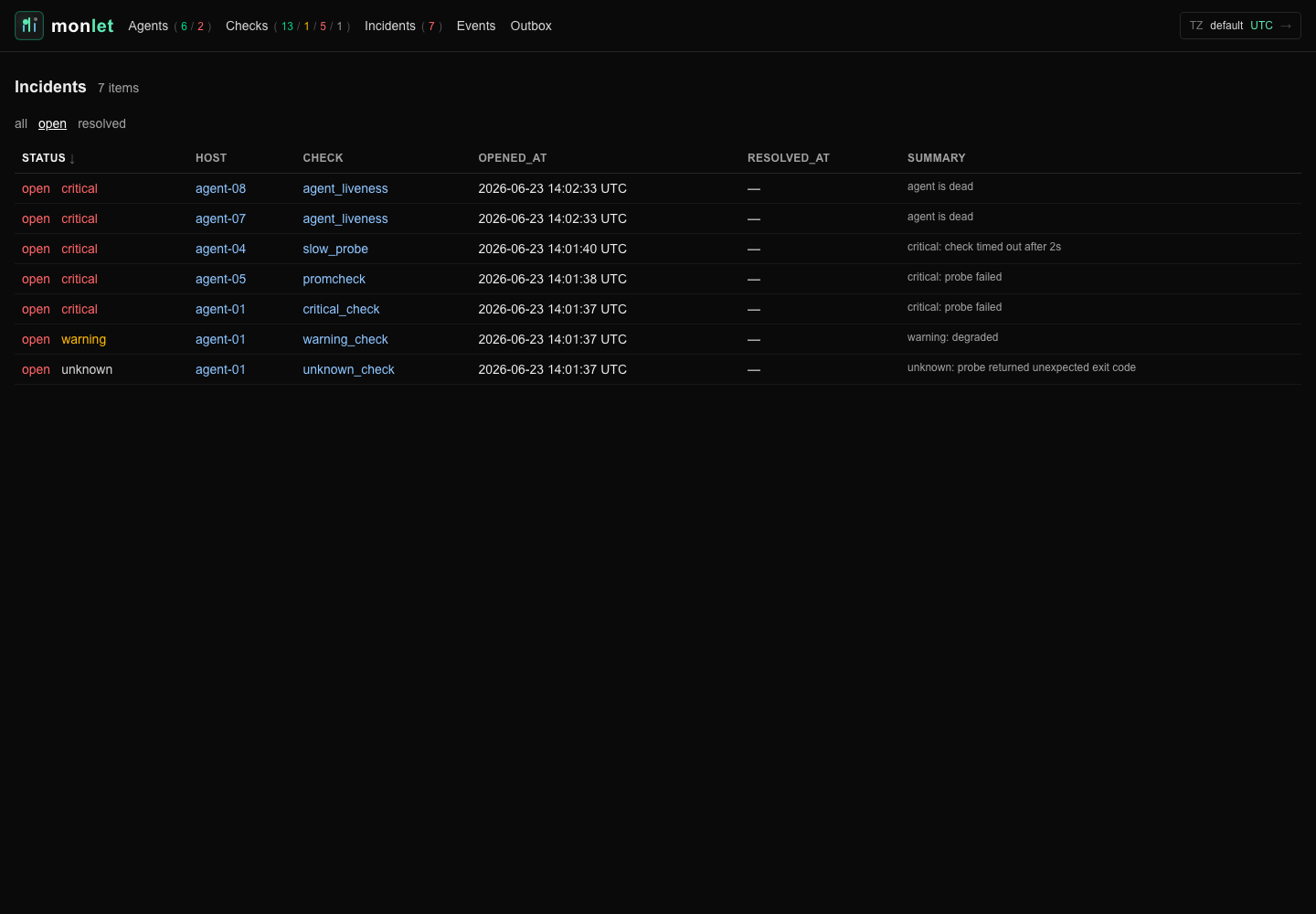Click timestamp 2026-06-23 14:01:38 UTC
This screenshot has height=914, width=1316.
pos(553,279)
